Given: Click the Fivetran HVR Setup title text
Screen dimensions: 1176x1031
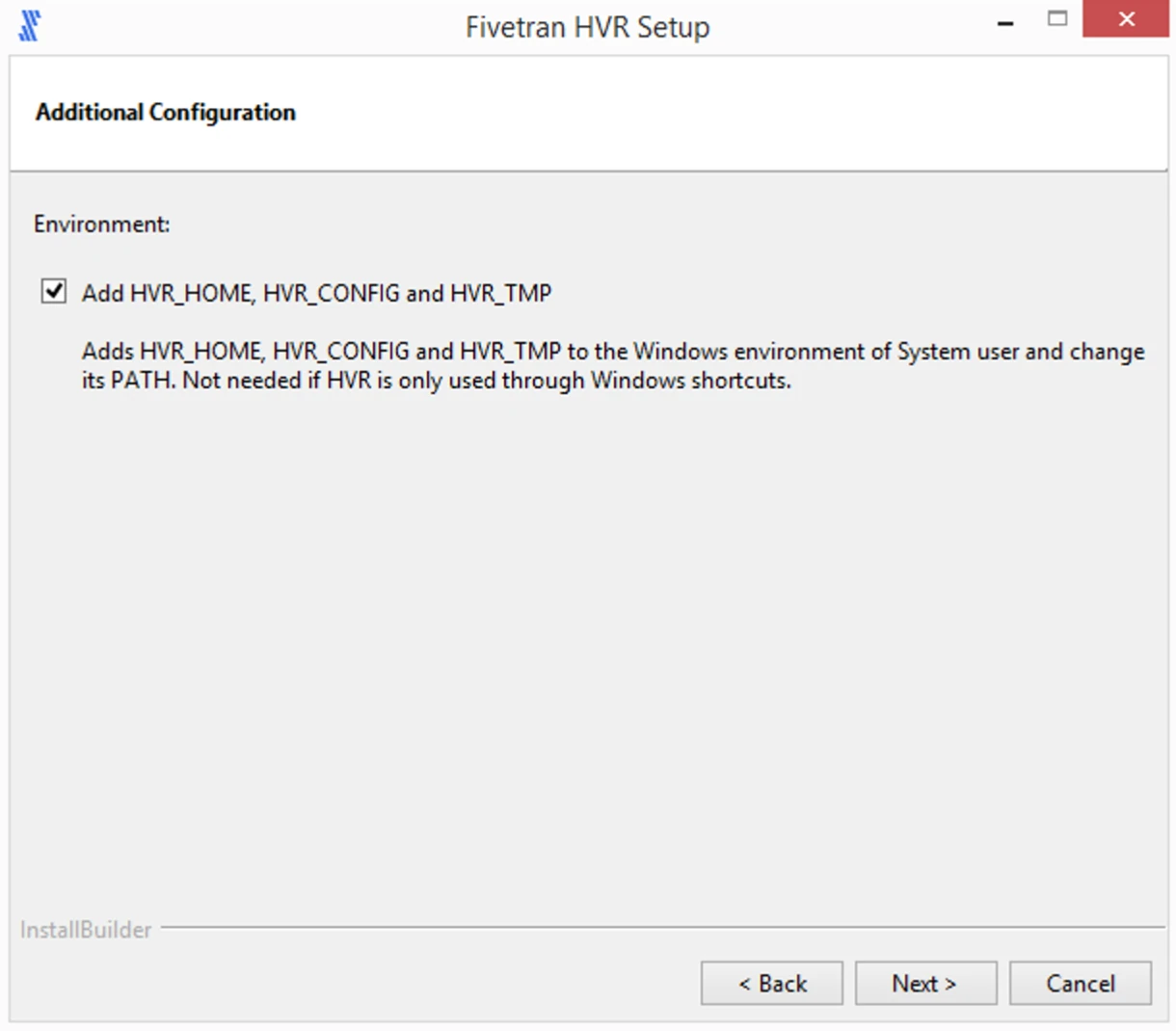Looking at the screenshot, I should (588, 27).
